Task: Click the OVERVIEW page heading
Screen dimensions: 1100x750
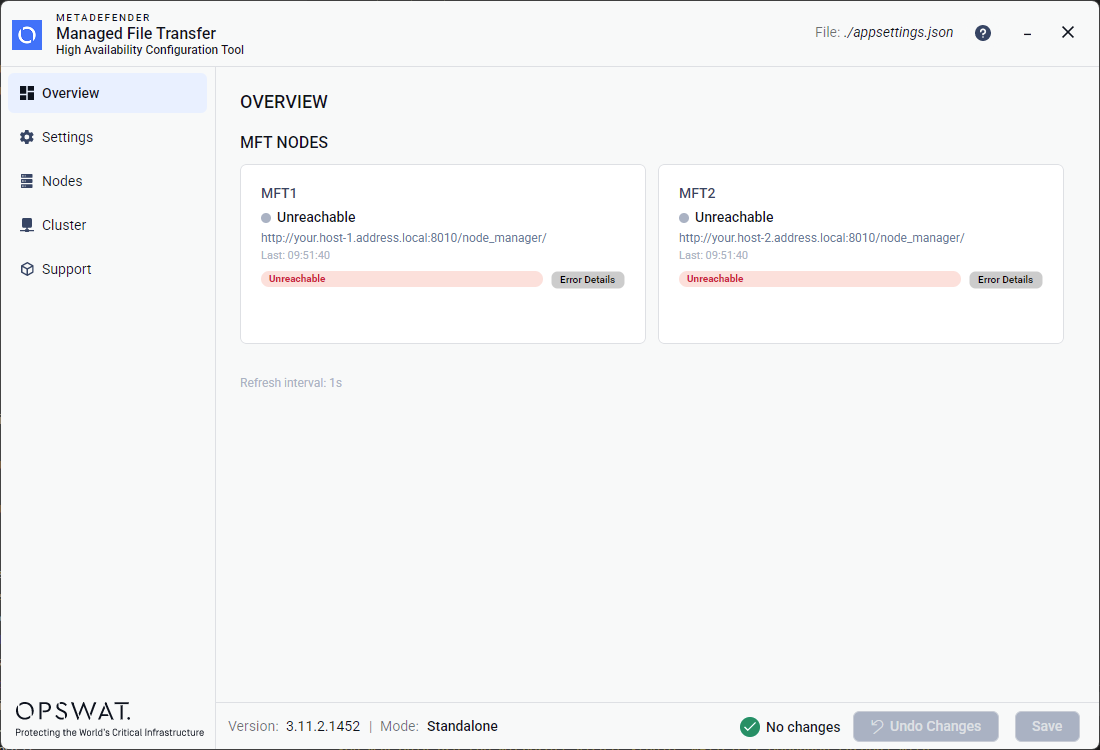Action: 283,102
